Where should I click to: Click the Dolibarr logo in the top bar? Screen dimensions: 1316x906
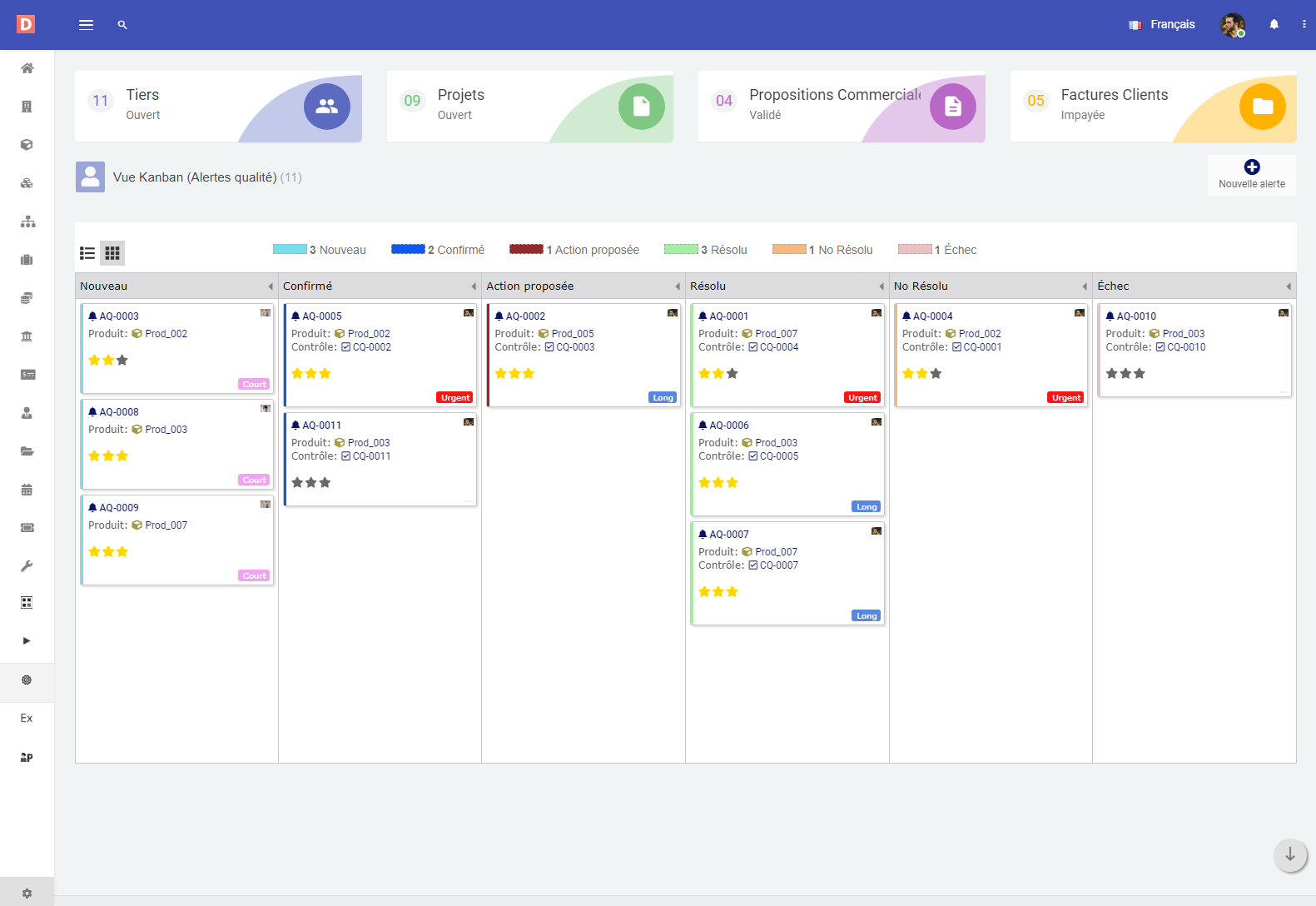[26, 24]
